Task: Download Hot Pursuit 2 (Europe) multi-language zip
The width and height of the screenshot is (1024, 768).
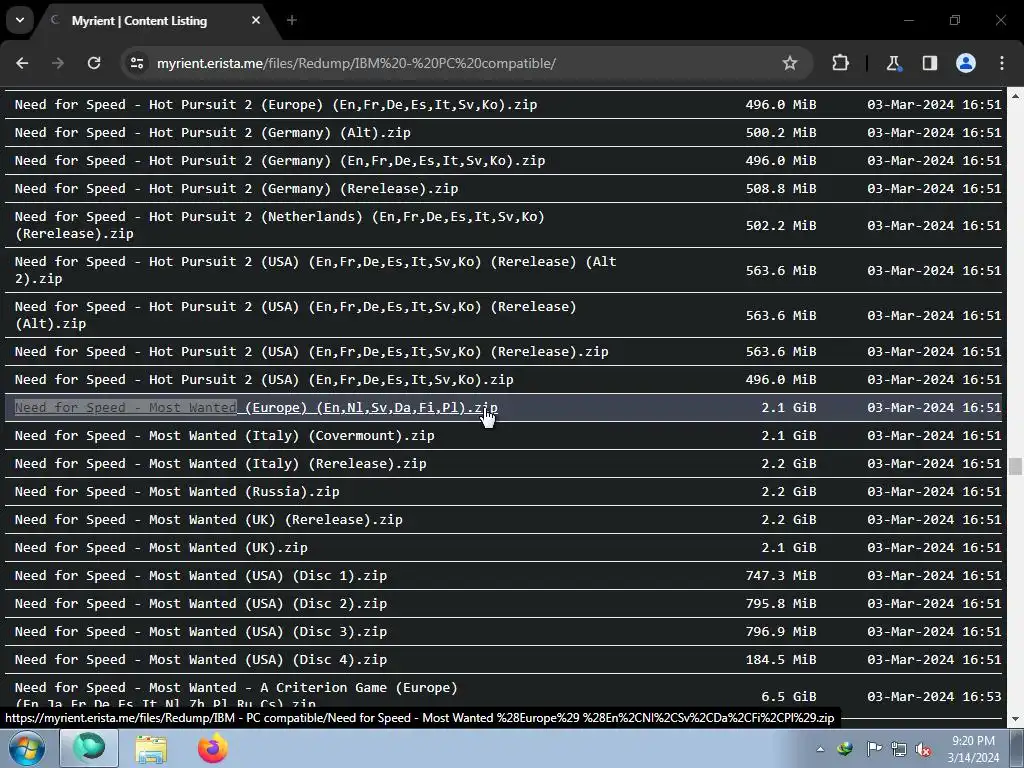Action: click(x=276, y=104)
